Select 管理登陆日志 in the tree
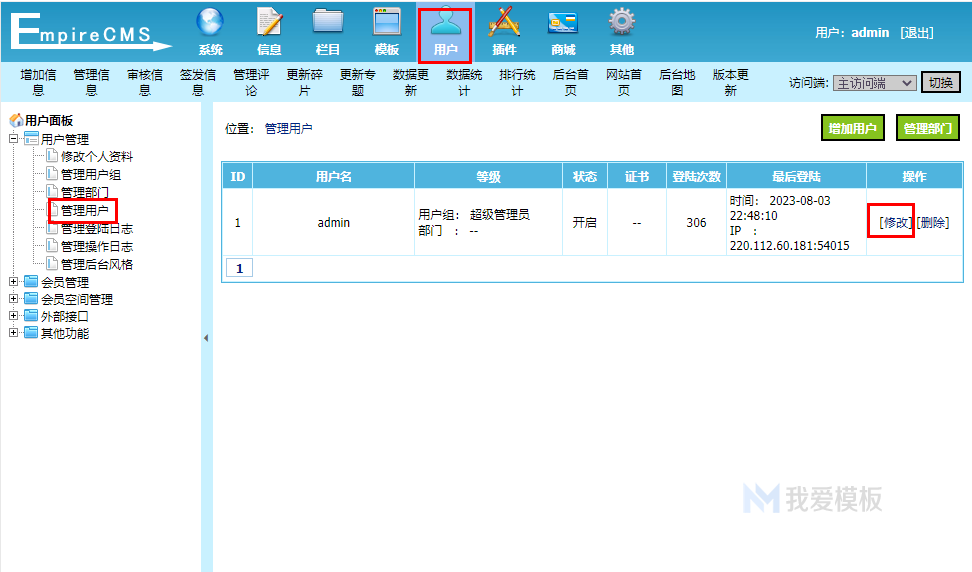 pos(97,229)
